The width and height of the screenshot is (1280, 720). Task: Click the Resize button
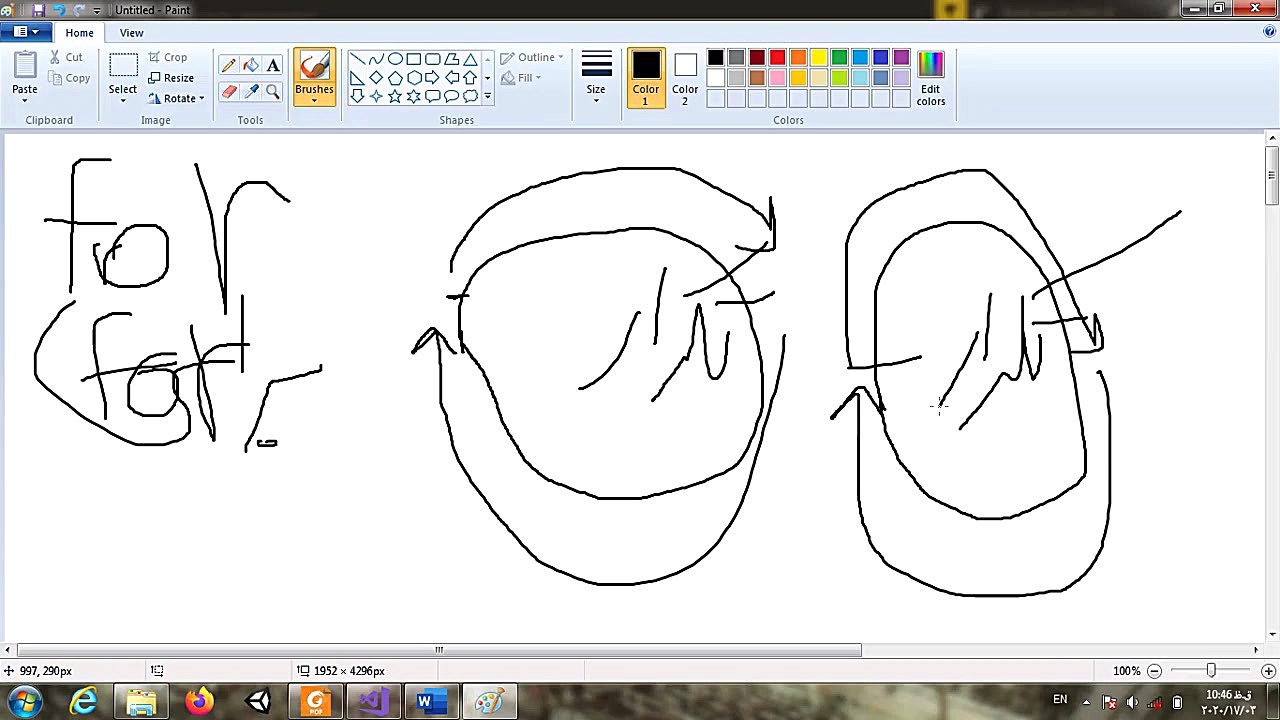171,78
